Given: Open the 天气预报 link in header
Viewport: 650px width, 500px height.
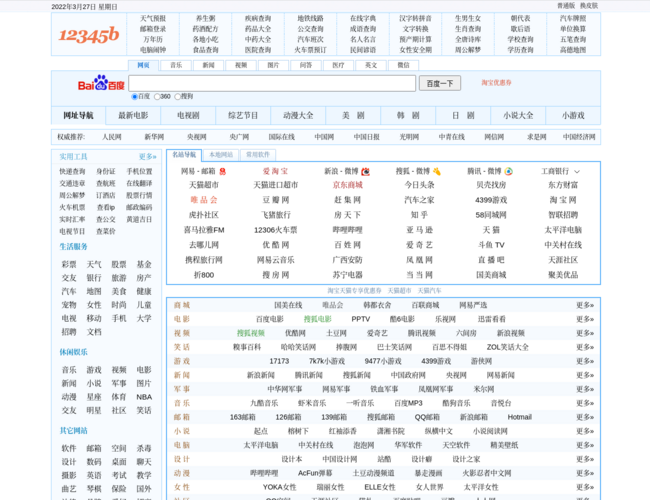Looking at the screenshot, I should tap(153, 18).
